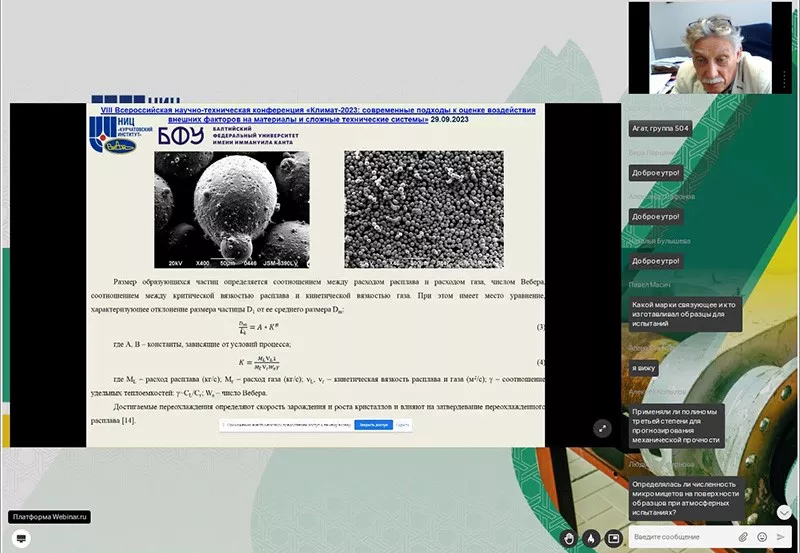Screen dimensions: 800x553
Task: Click the blue Закрыть доступ button
Action: coord(373,424)
